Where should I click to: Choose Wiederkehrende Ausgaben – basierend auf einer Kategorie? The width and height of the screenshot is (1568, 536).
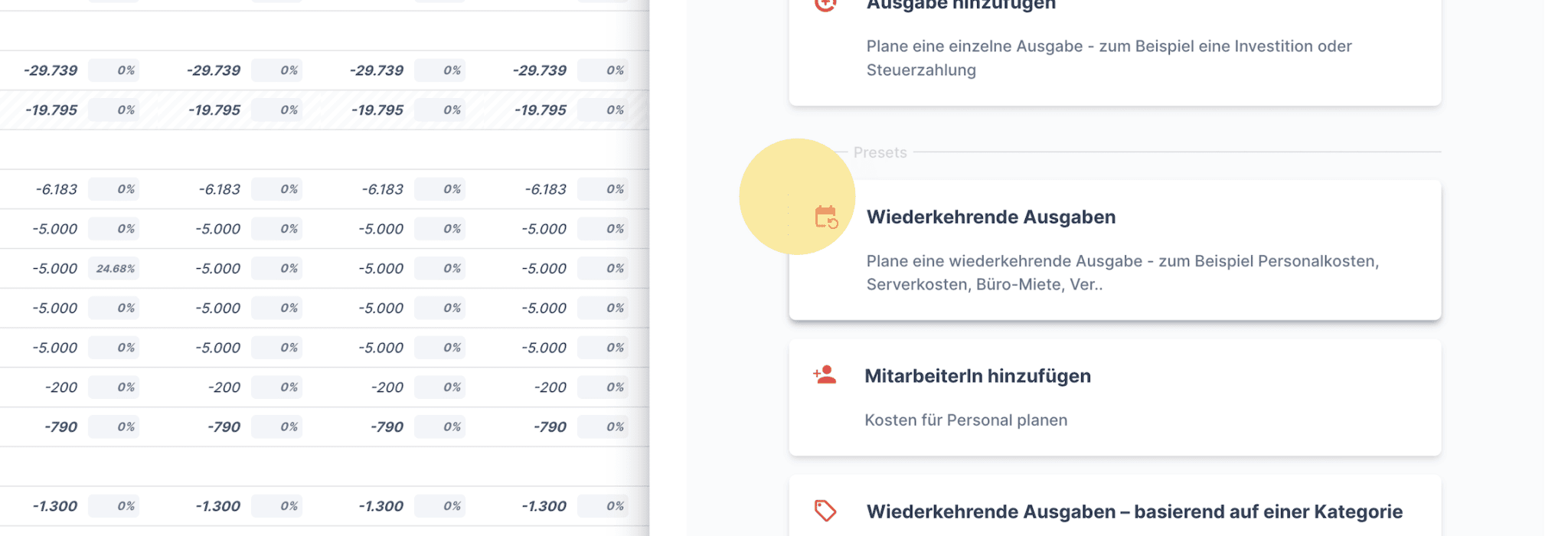(x=1134, y=511)
